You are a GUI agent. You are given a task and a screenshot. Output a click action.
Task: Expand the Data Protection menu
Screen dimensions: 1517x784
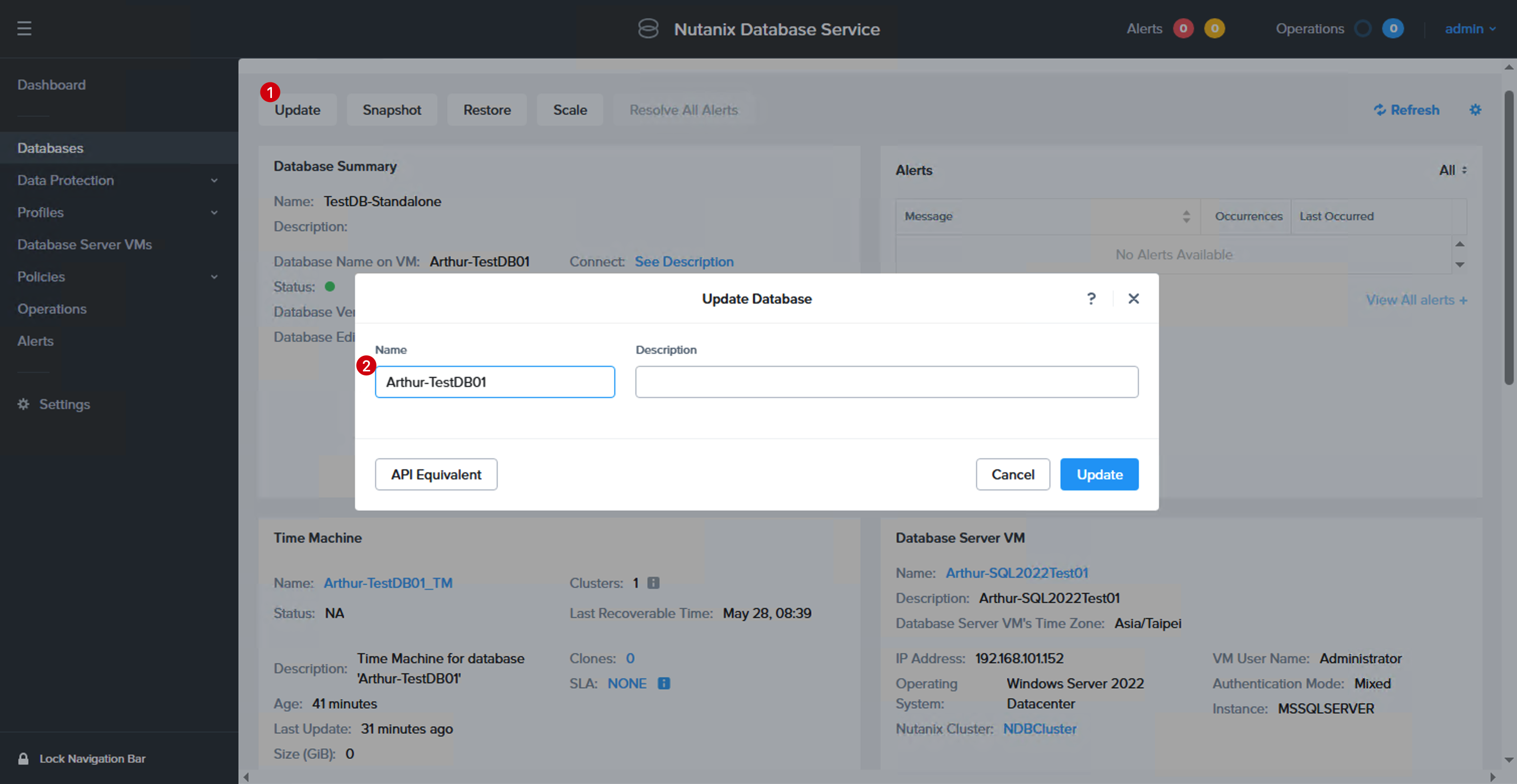[214, 181]
